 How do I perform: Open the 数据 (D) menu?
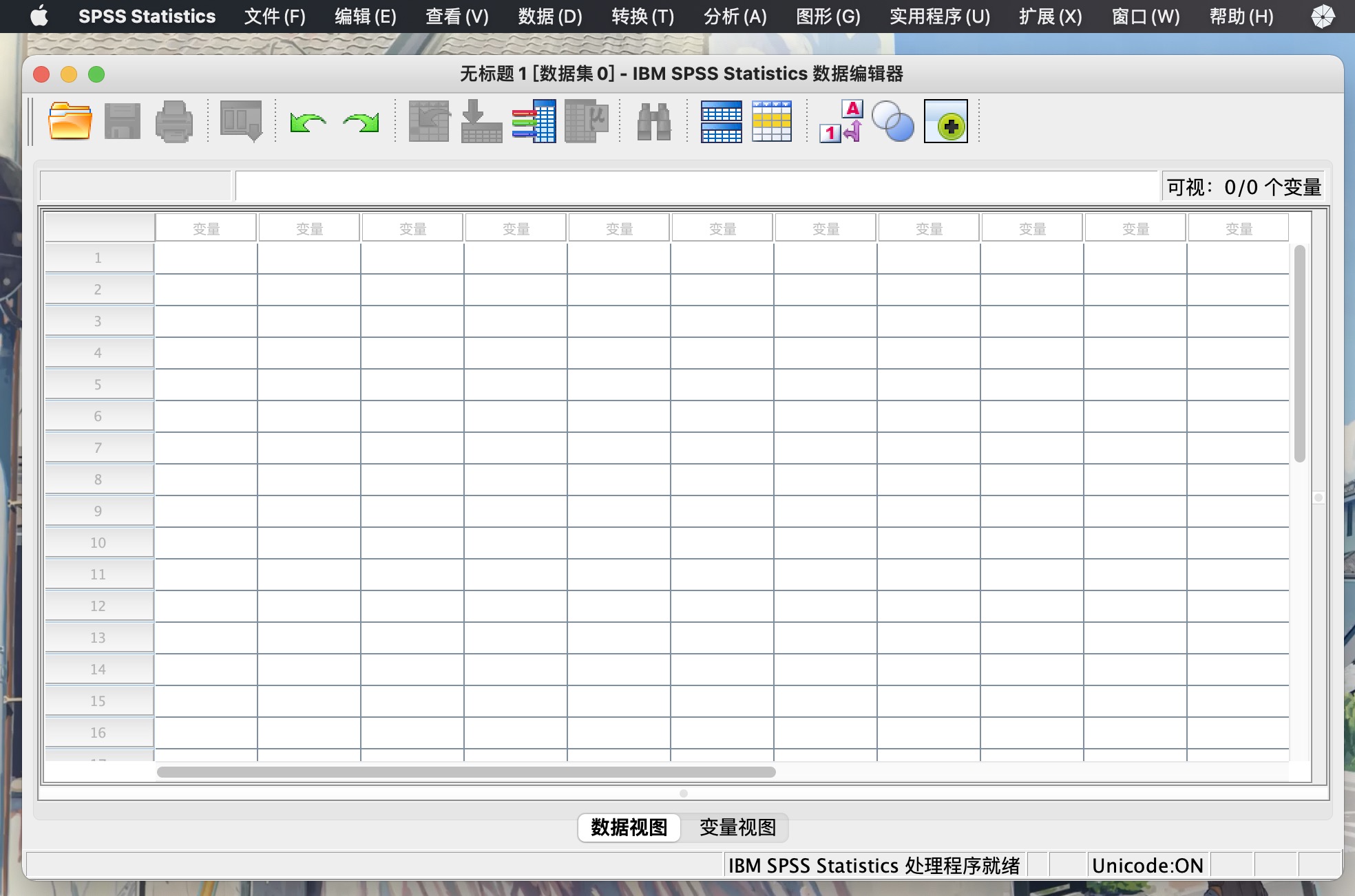pos(550,16)
